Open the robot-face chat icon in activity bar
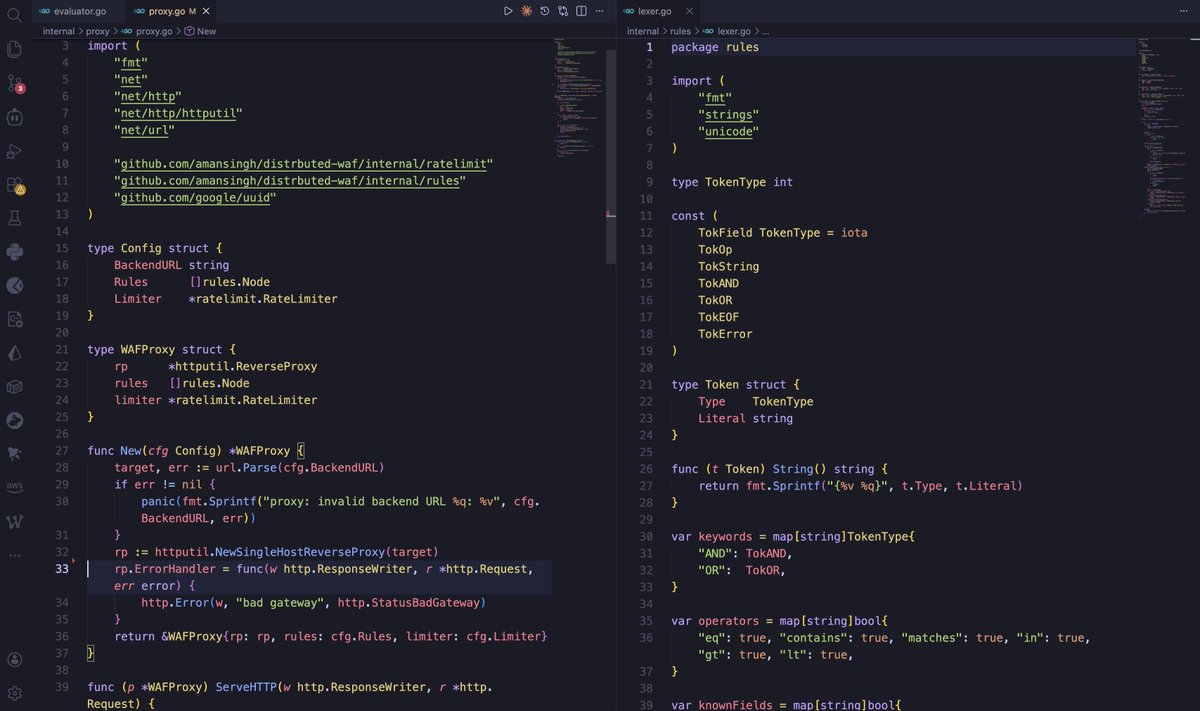Viewport: 1200px width, 711px height. click(15, 117)
